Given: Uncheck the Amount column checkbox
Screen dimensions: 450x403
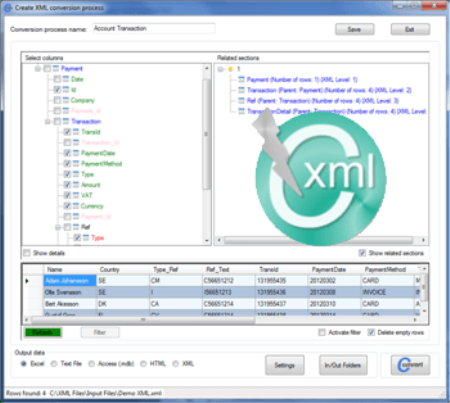Looking at the screenshot, I should click(67, 185).
